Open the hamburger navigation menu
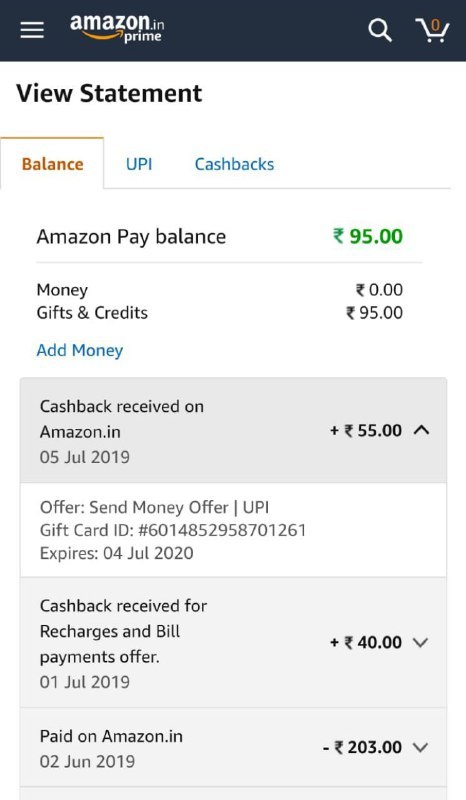This screenshot has height=800, width=466. 32,31
